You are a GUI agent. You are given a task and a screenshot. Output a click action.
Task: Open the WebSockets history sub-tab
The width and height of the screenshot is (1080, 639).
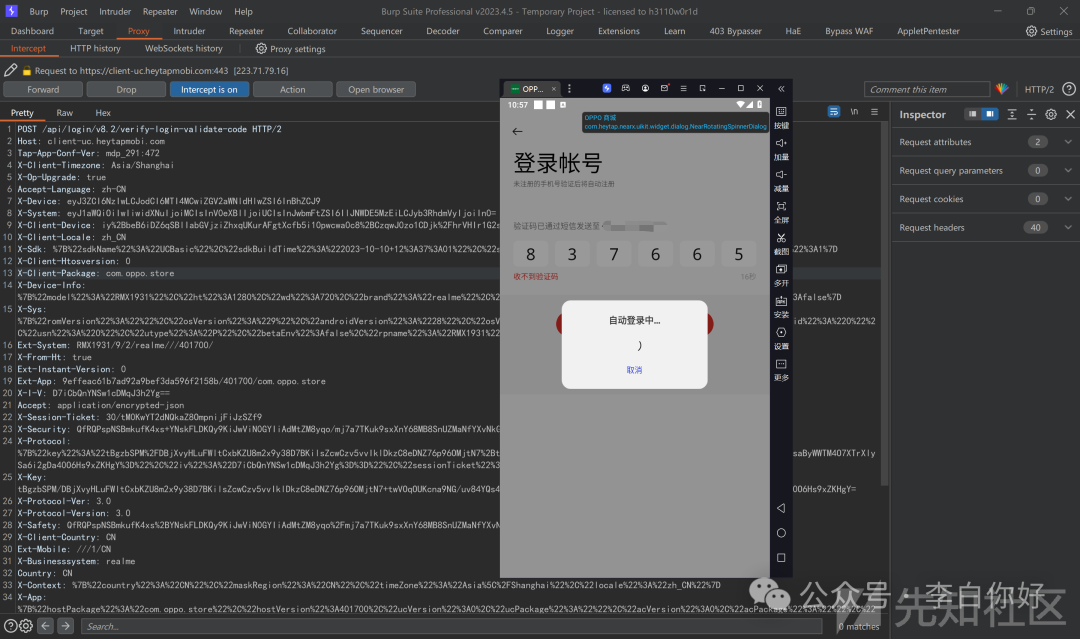click(x=184, y=48)
